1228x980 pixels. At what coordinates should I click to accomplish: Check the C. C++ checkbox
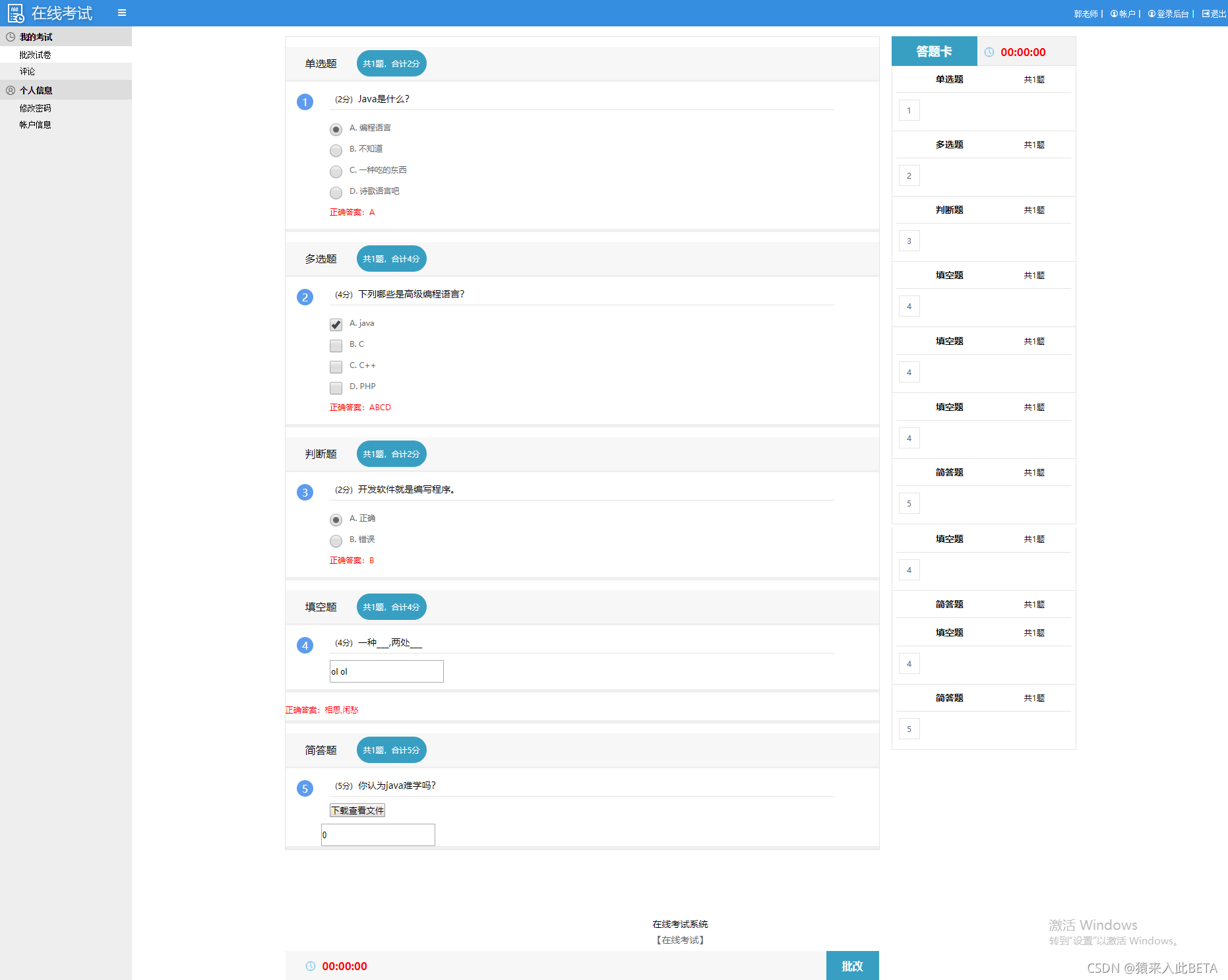pyautogui.click(x=336, y=367)
